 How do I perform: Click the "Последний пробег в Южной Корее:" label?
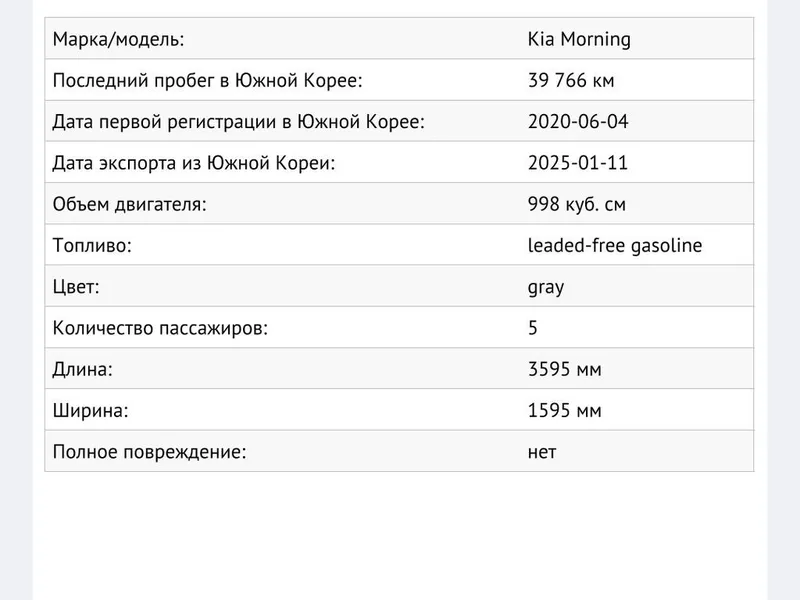coord(207,81)
